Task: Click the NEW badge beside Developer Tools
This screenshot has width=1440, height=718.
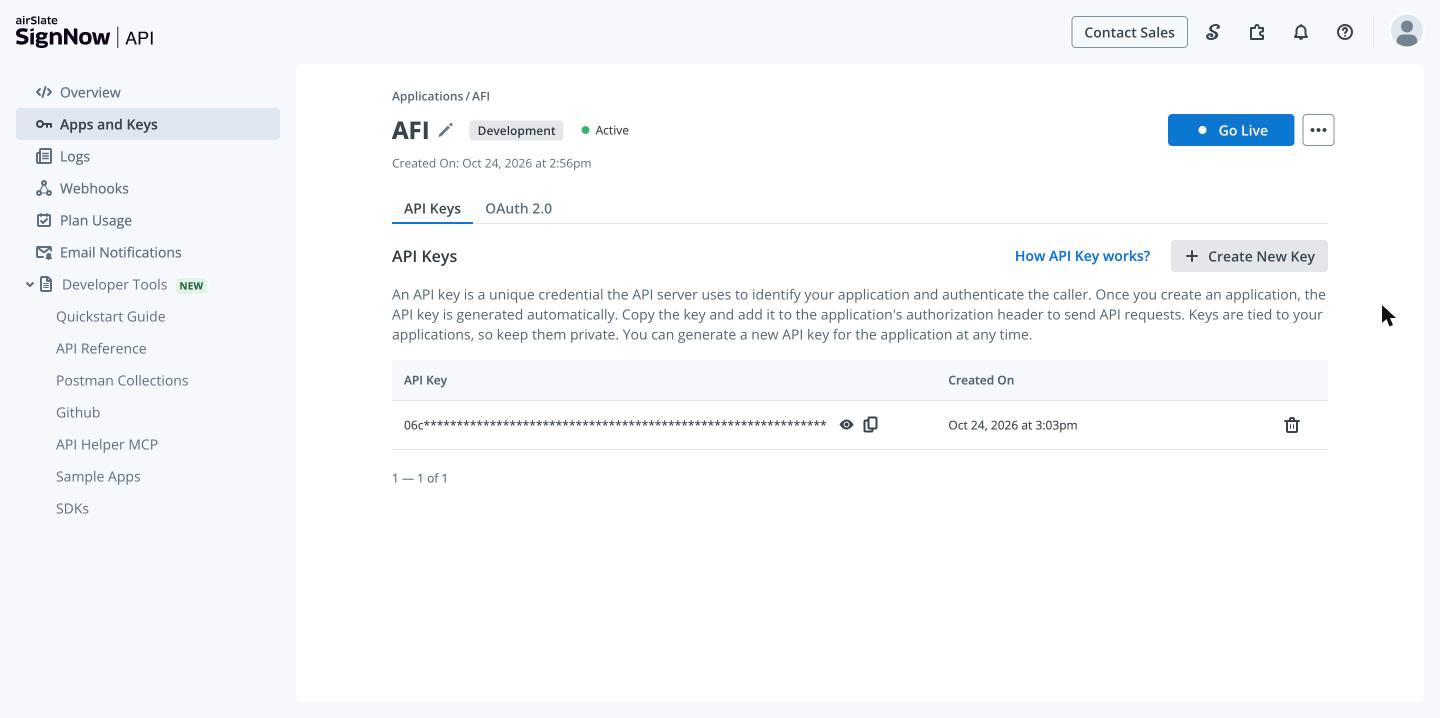Action: 191,285
